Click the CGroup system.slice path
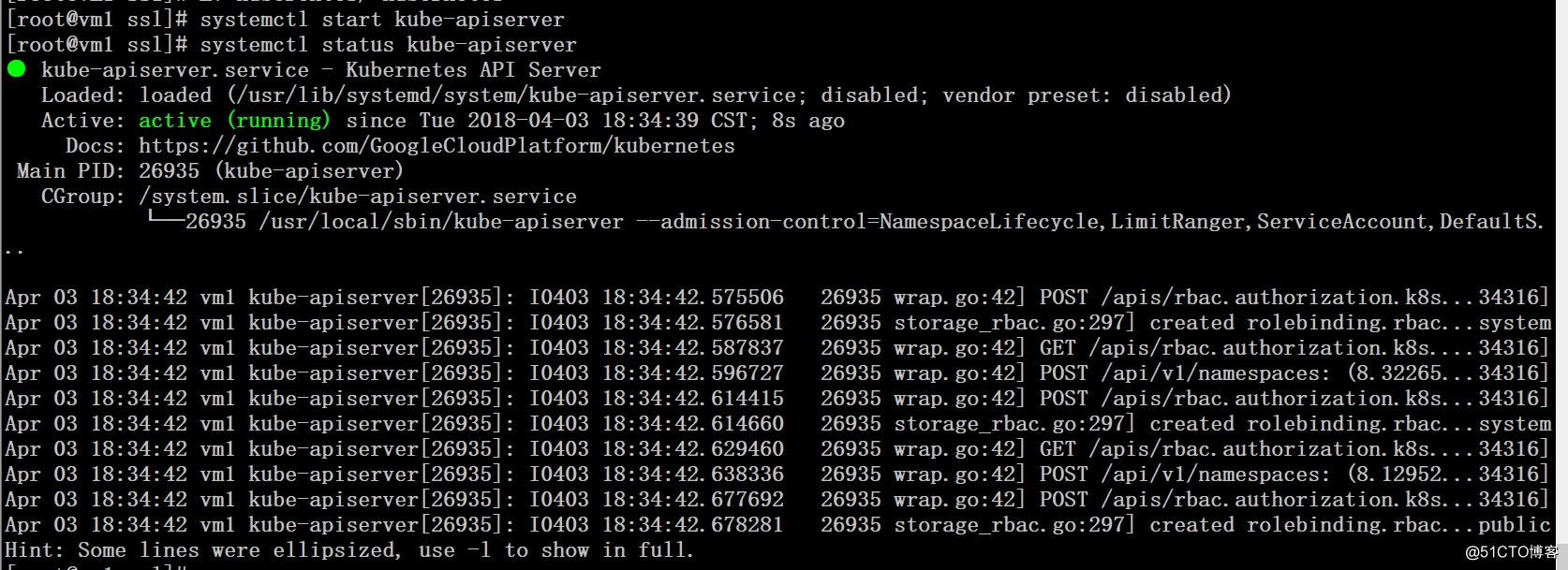The width and height of the screenshot is (1568, 570). 357,197
